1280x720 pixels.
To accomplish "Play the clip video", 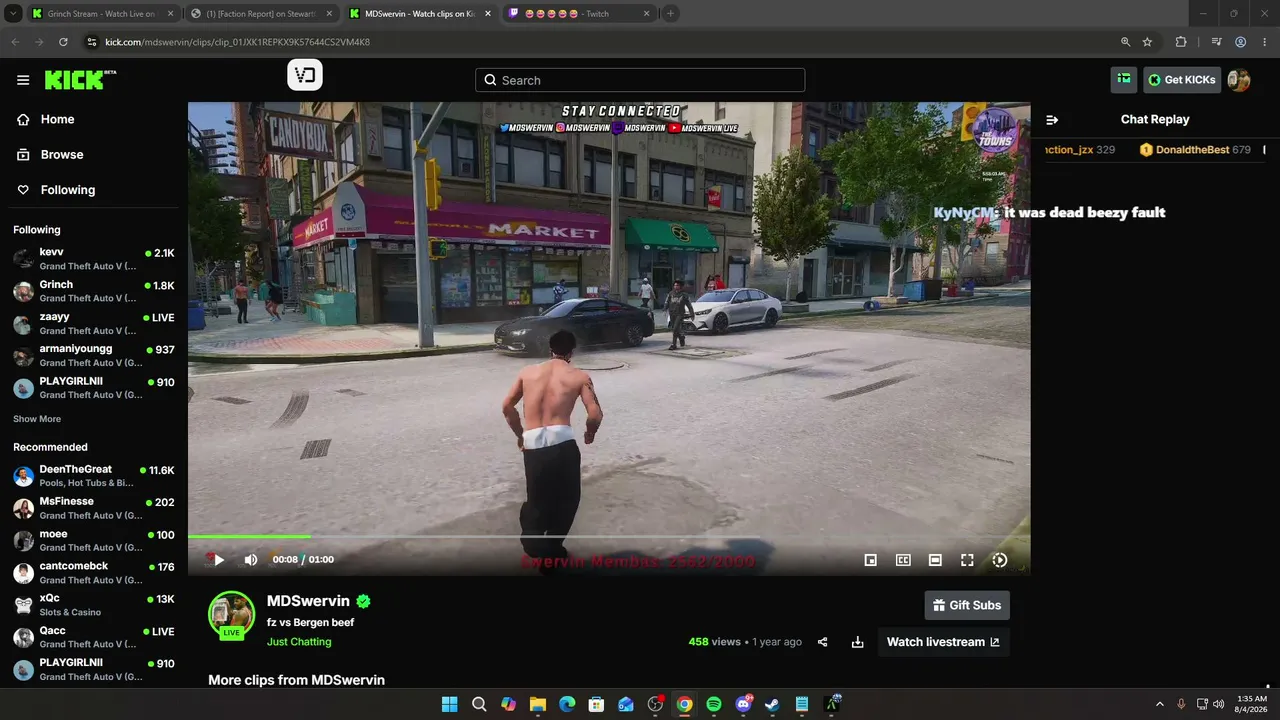I will (219, 560).
